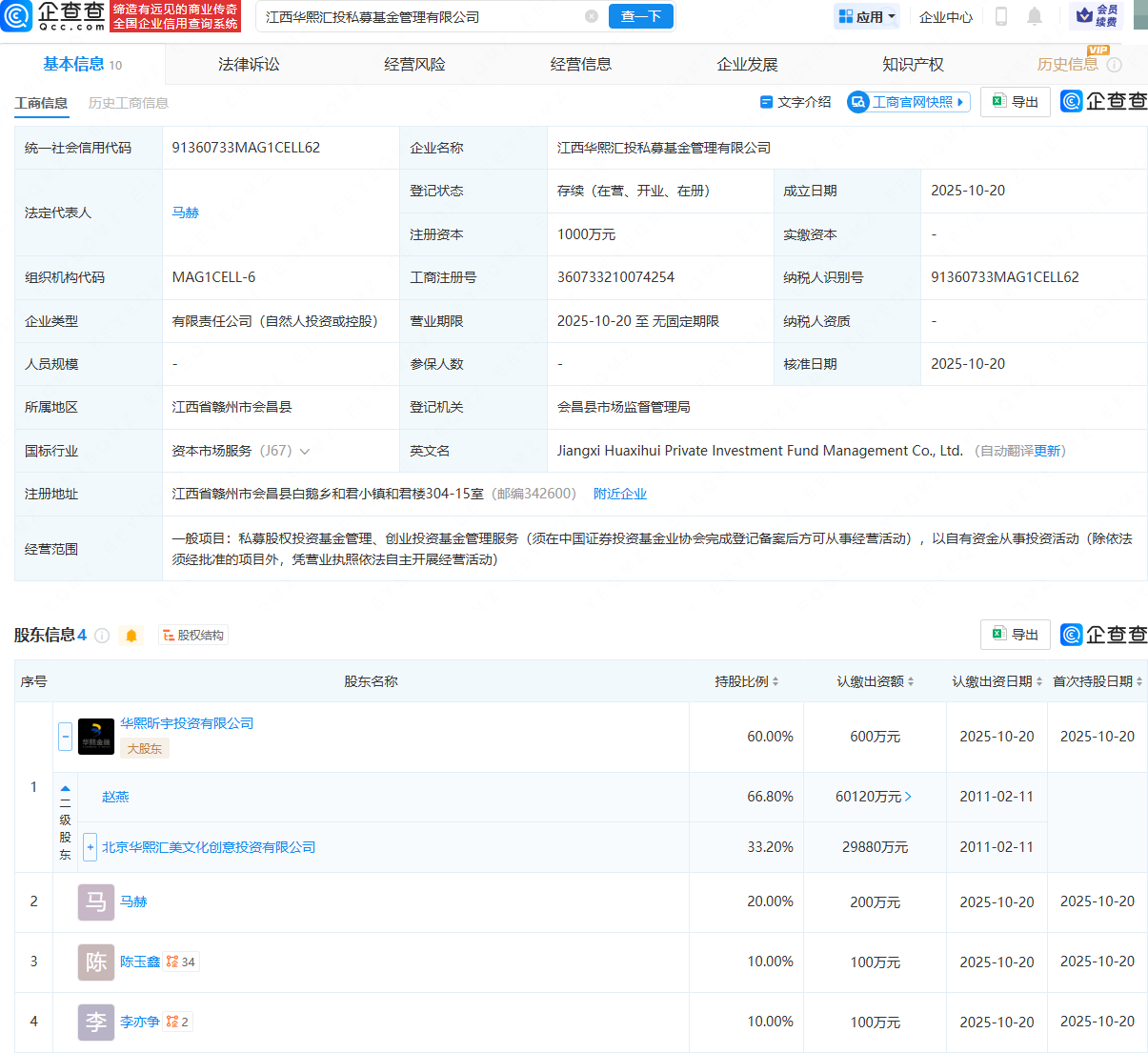Click the 企查查 logo in top left corner
This screenshot has width=1148, height=1053.
(x=19, y=16)
